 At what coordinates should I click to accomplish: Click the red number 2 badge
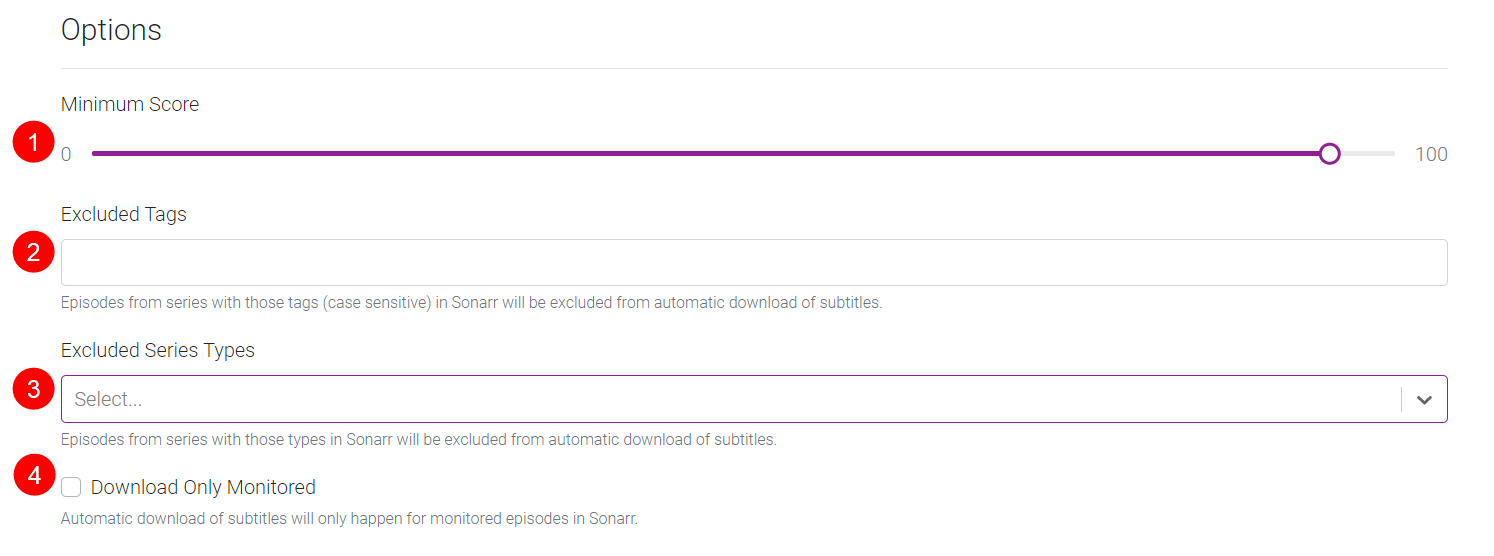(33, 252)
